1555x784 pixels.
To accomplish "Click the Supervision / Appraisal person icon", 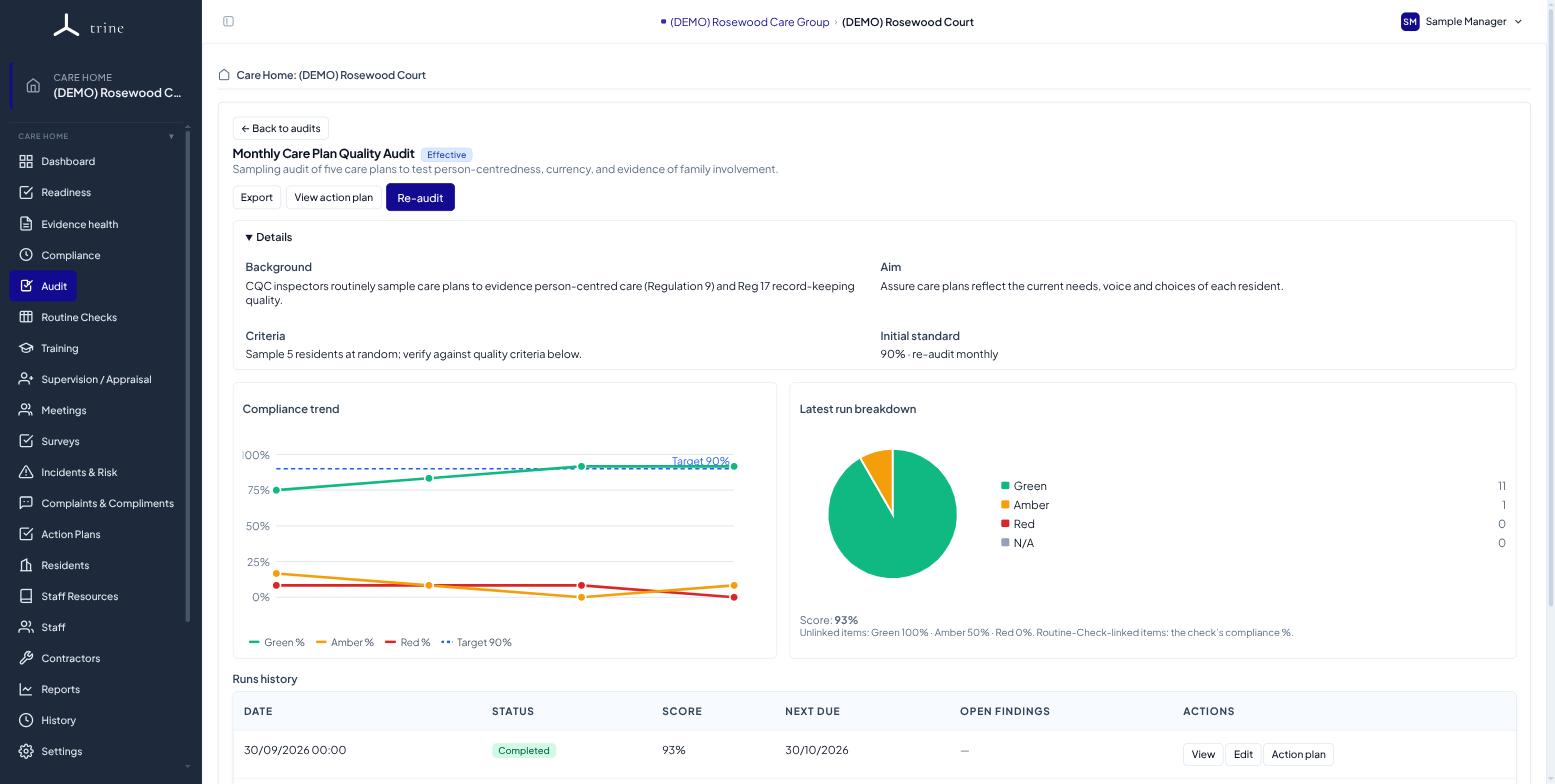I will pos(26,379).
